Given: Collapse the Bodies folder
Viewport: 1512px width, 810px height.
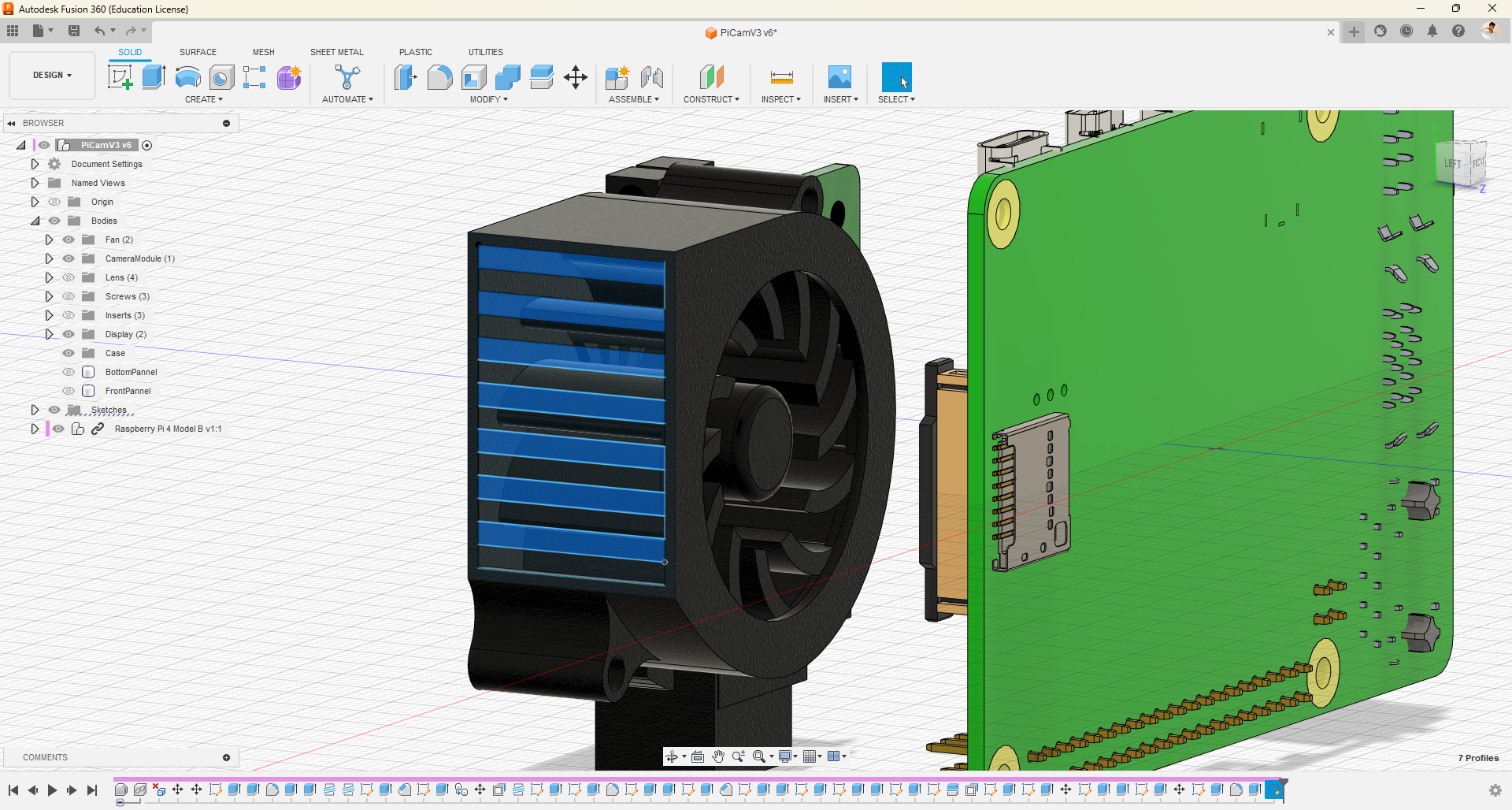Looking at the screenshot, I should [35, 221].
